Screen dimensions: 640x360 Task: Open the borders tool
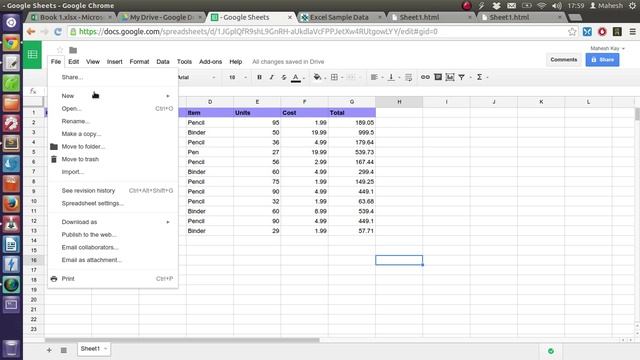pos(334,77)
